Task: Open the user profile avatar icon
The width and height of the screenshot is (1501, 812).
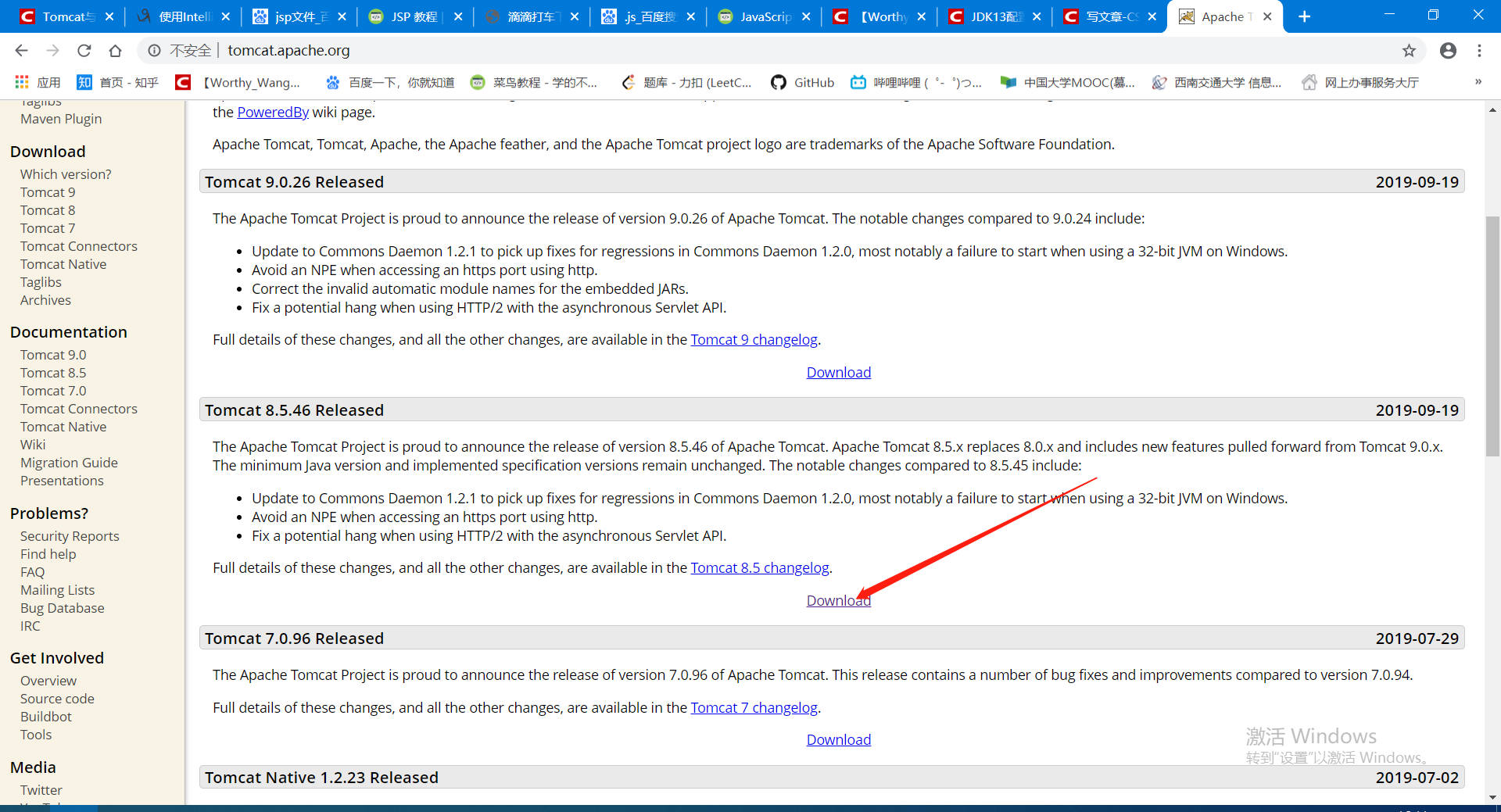Action: coord(1448,51)
